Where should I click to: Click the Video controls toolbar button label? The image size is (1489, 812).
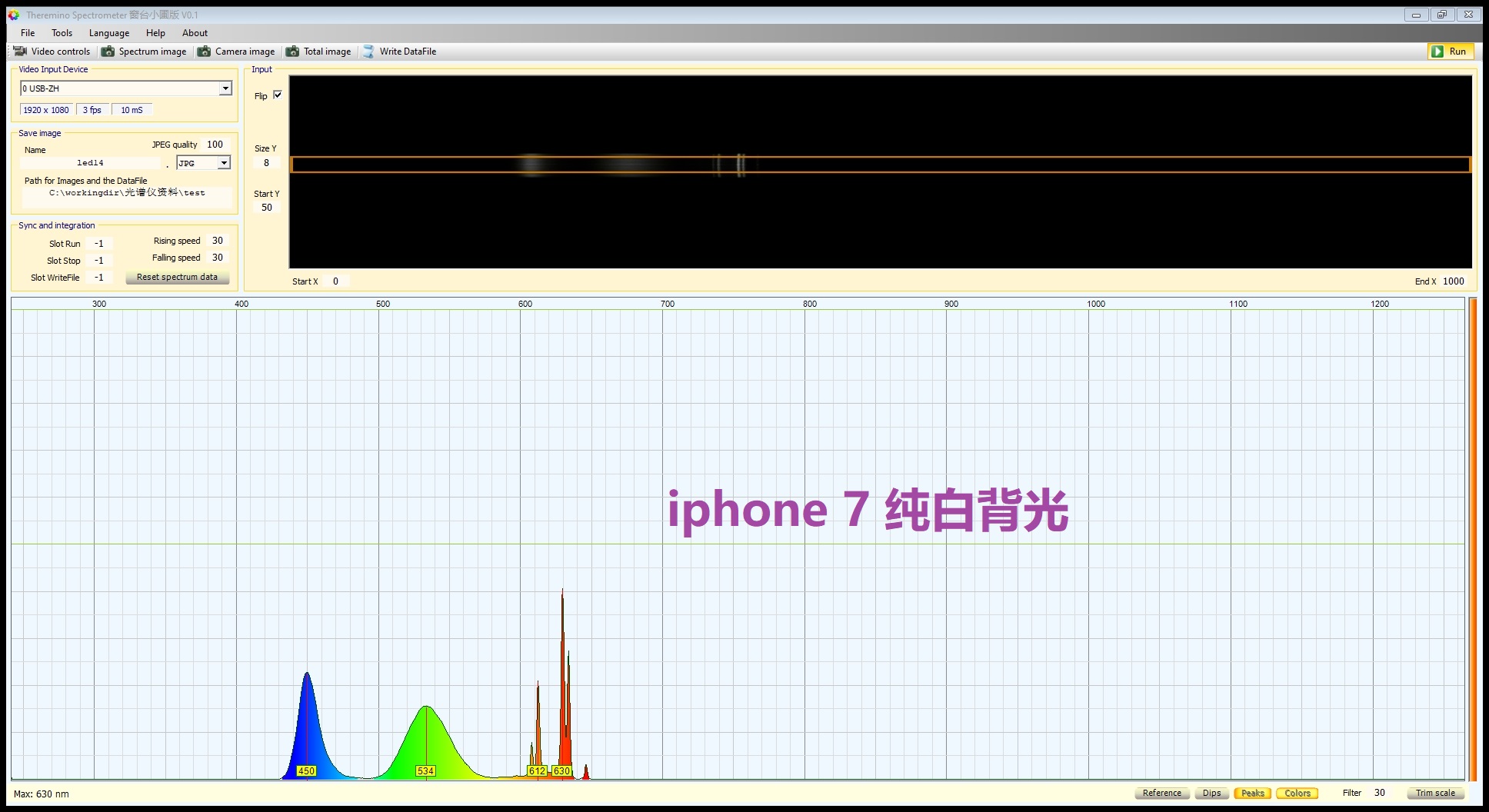point(61,52)
